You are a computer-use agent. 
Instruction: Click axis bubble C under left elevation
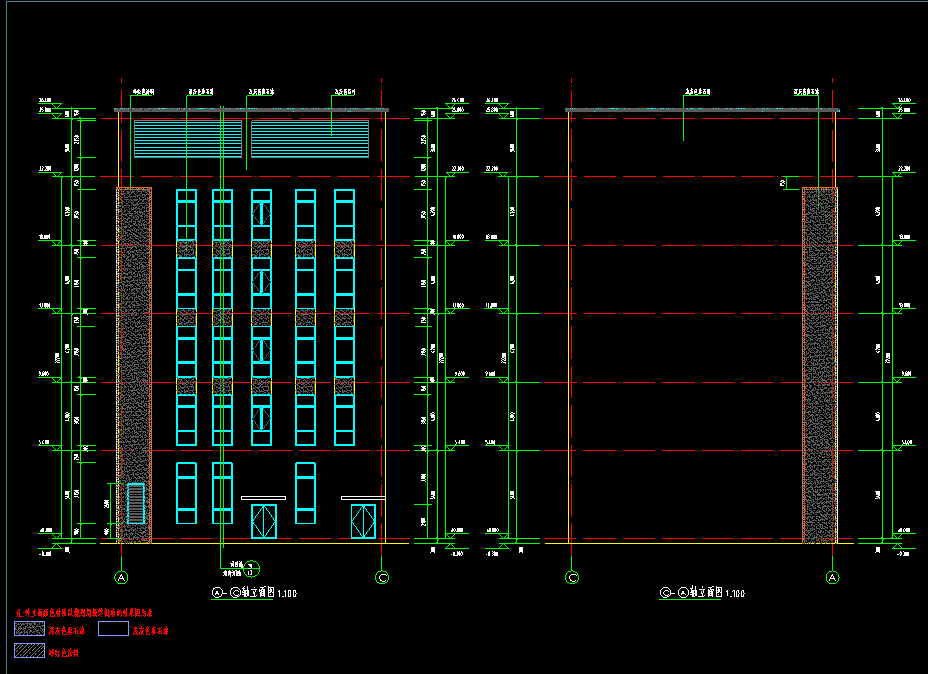coord(381,577)
